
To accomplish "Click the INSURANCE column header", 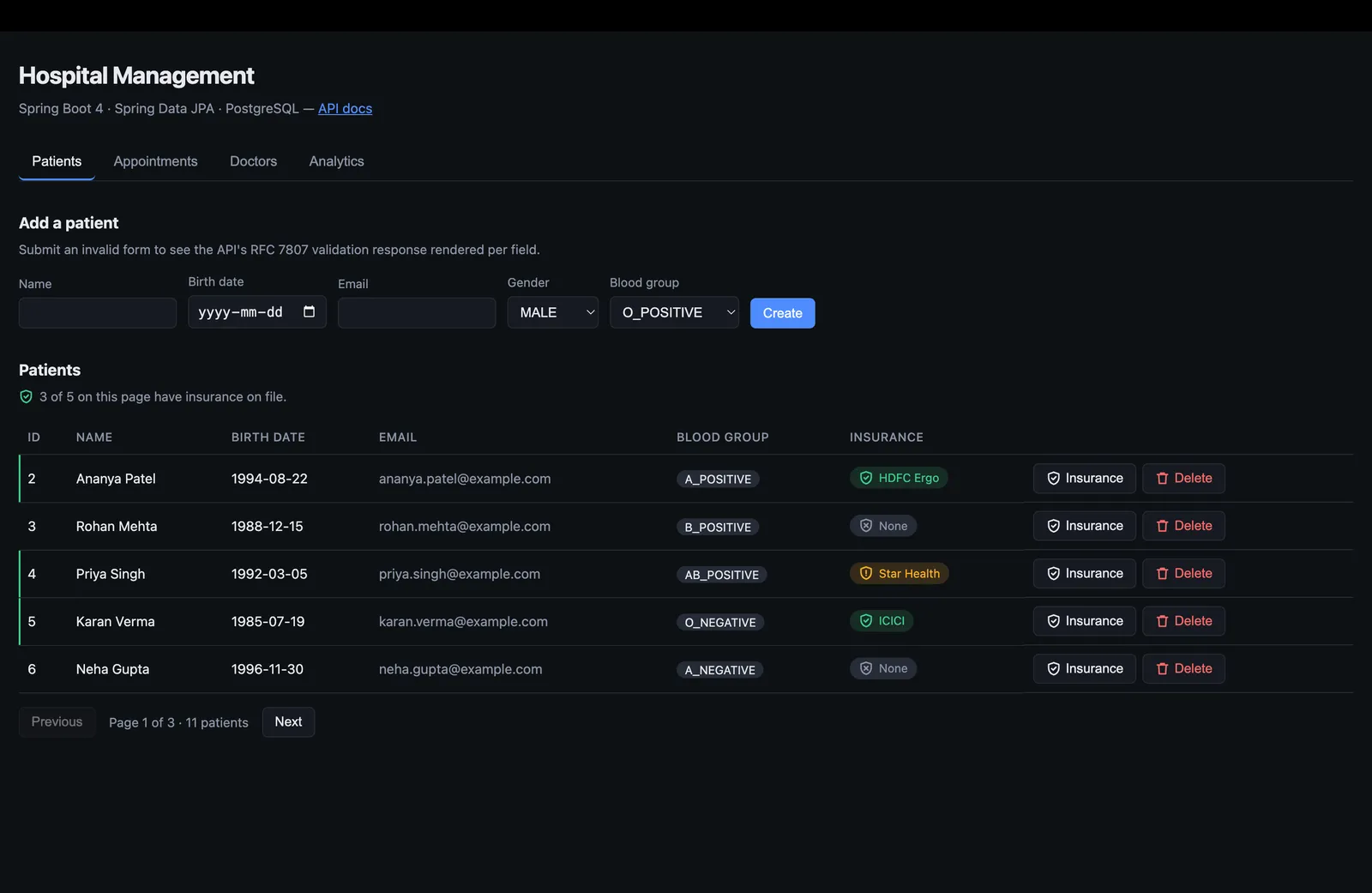I will click(887, 437).
